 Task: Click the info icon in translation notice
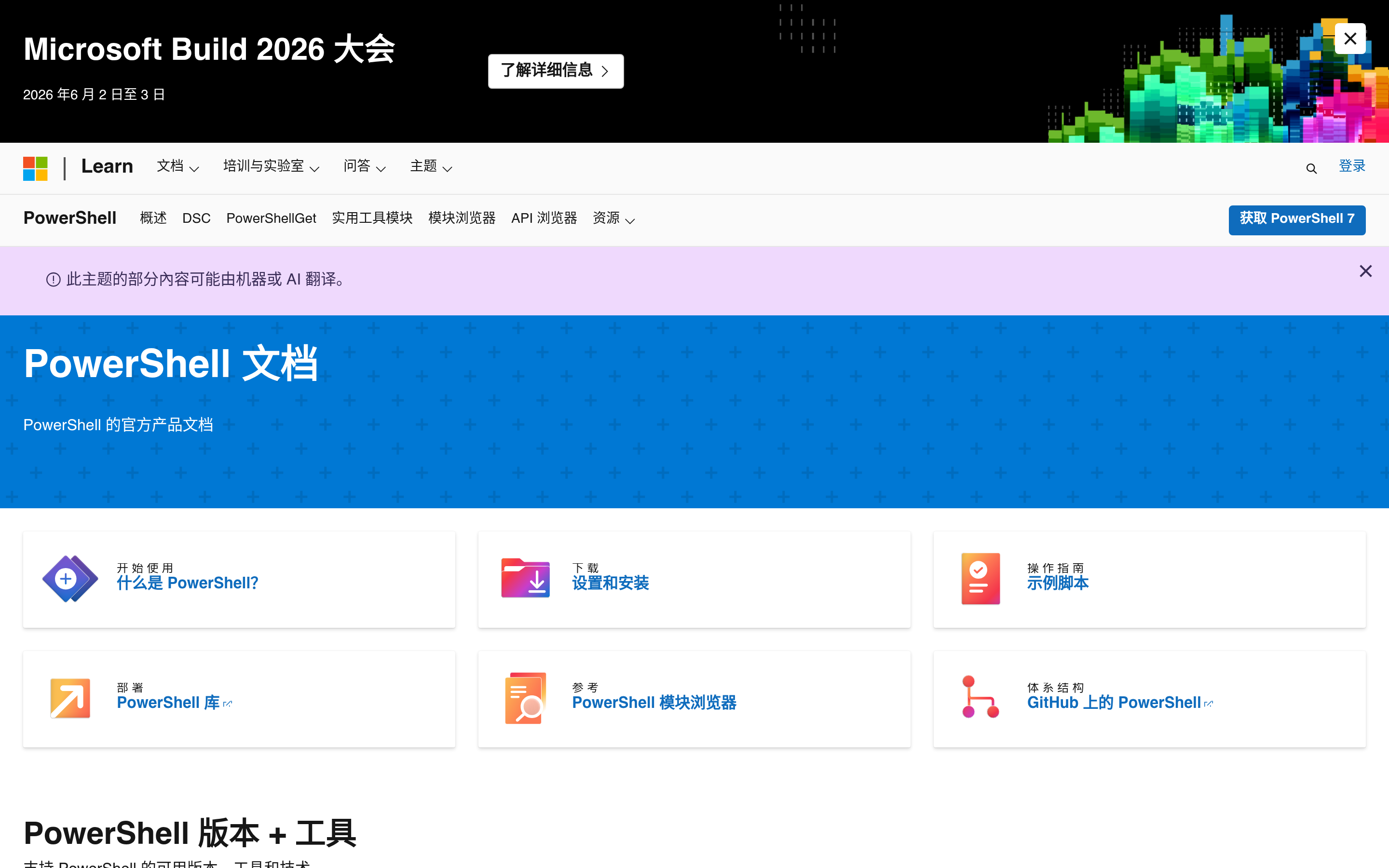54,280
